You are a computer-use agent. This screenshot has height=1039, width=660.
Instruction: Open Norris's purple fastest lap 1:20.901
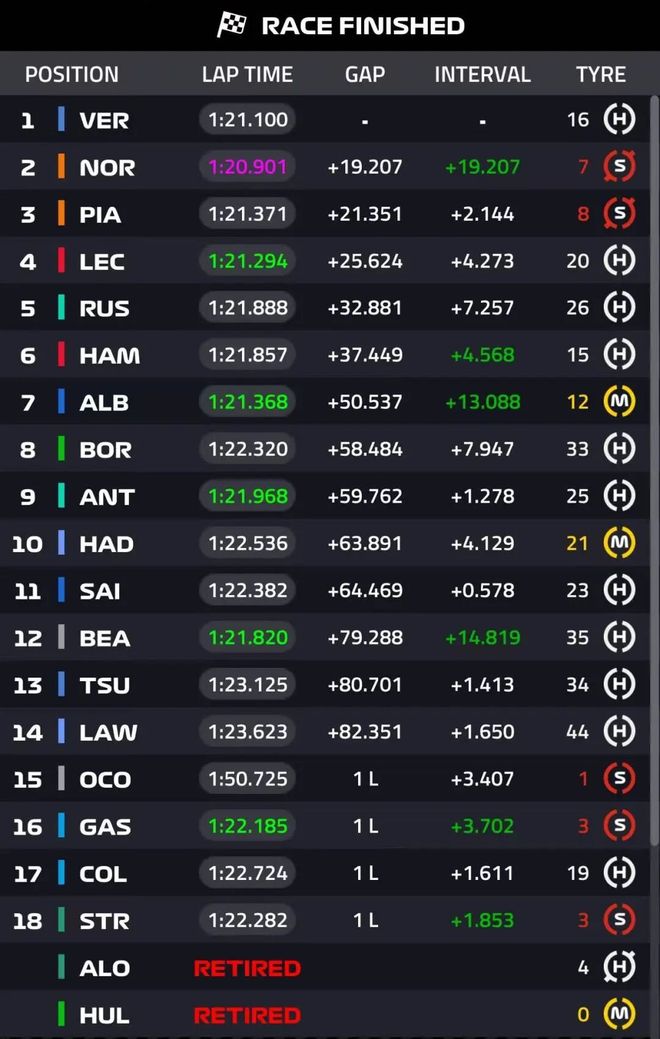248,167
